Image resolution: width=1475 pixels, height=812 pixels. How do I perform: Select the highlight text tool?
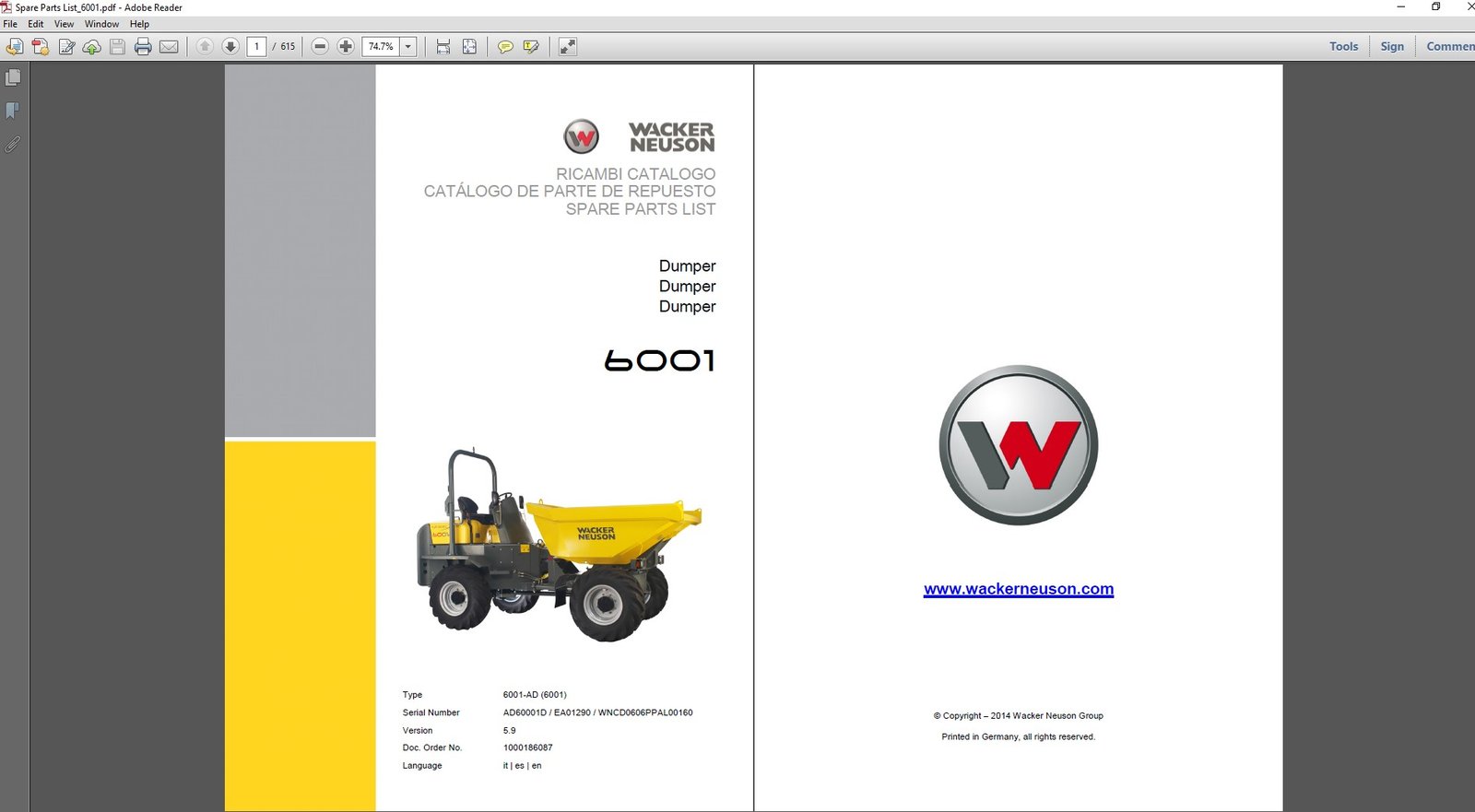(531, 46)
